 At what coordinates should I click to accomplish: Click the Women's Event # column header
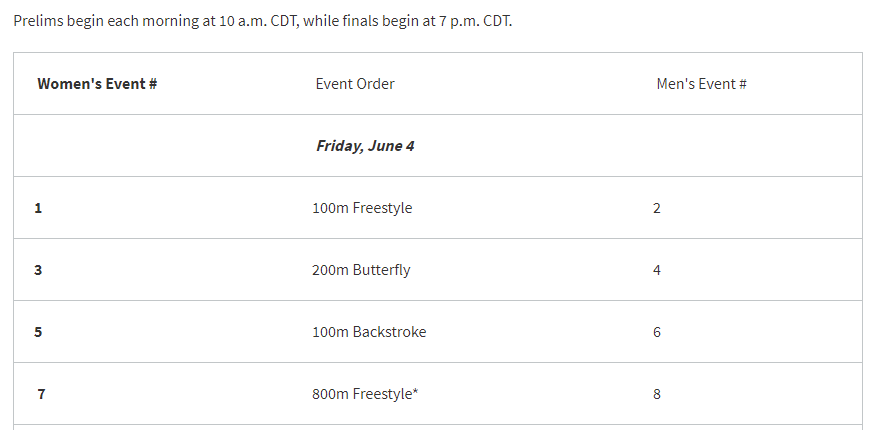[x=97, y=84]
